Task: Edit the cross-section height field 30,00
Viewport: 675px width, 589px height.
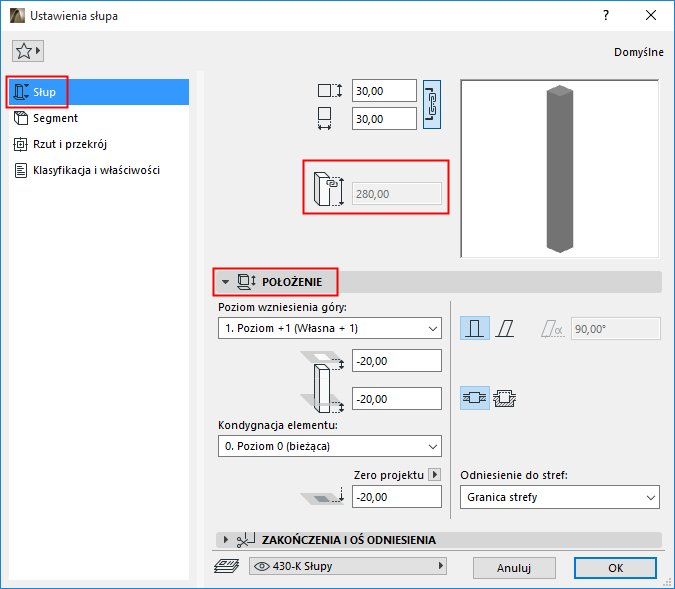Action: point(384,91)
